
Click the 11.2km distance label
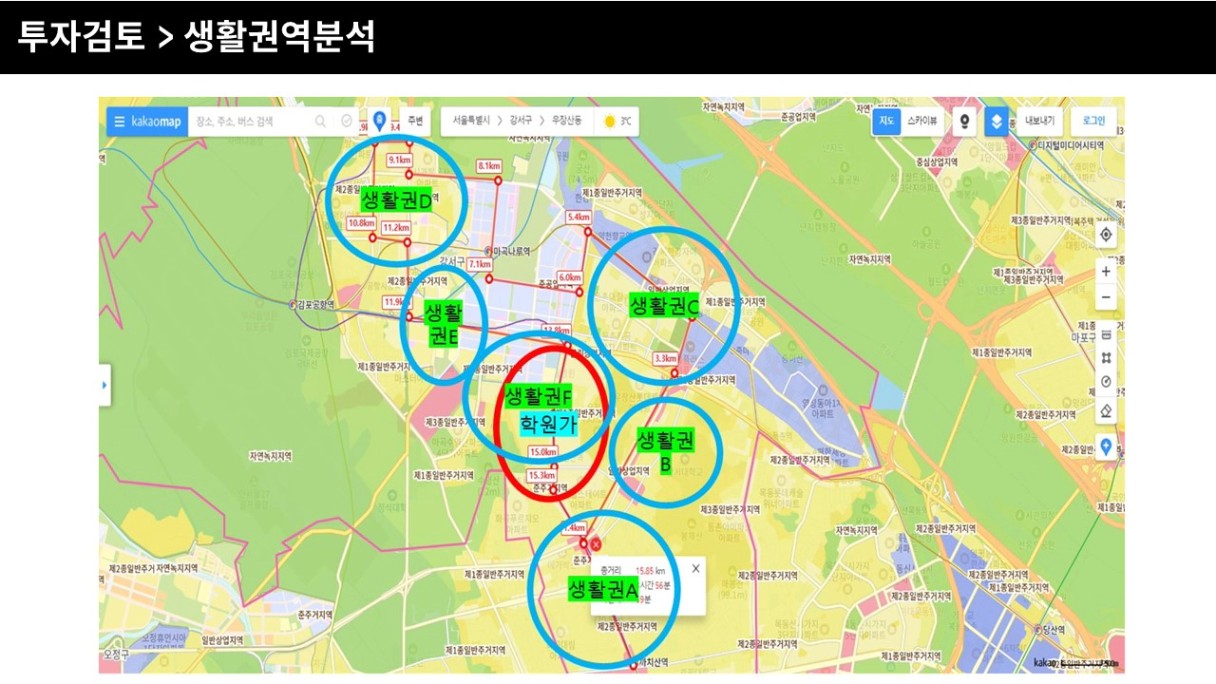(x=396, y=228)
